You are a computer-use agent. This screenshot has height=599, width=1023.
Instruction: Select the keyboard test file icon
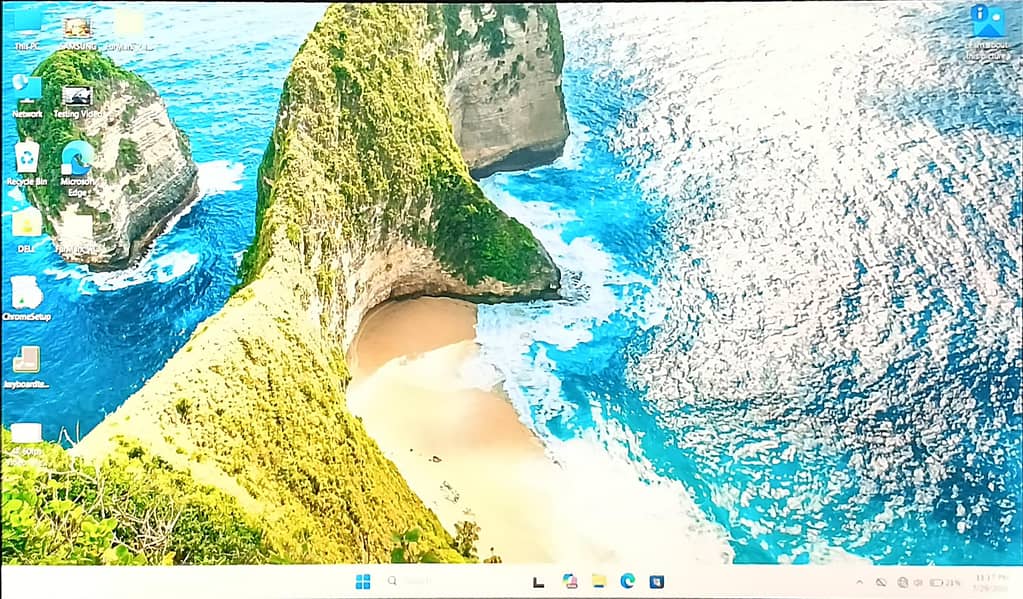[27, 367]
